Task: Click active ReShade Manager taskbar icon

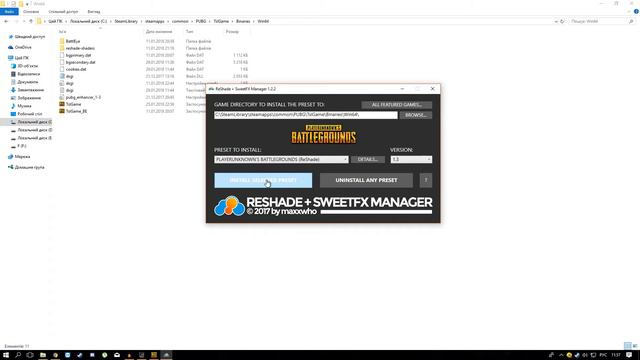Action: (166, 355)
